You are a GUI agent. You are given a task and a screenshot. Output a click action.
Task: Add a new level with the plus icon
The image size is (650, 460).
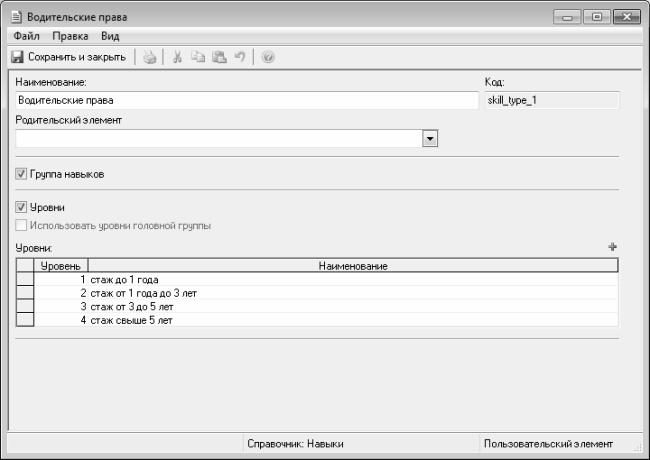point(613,246)
